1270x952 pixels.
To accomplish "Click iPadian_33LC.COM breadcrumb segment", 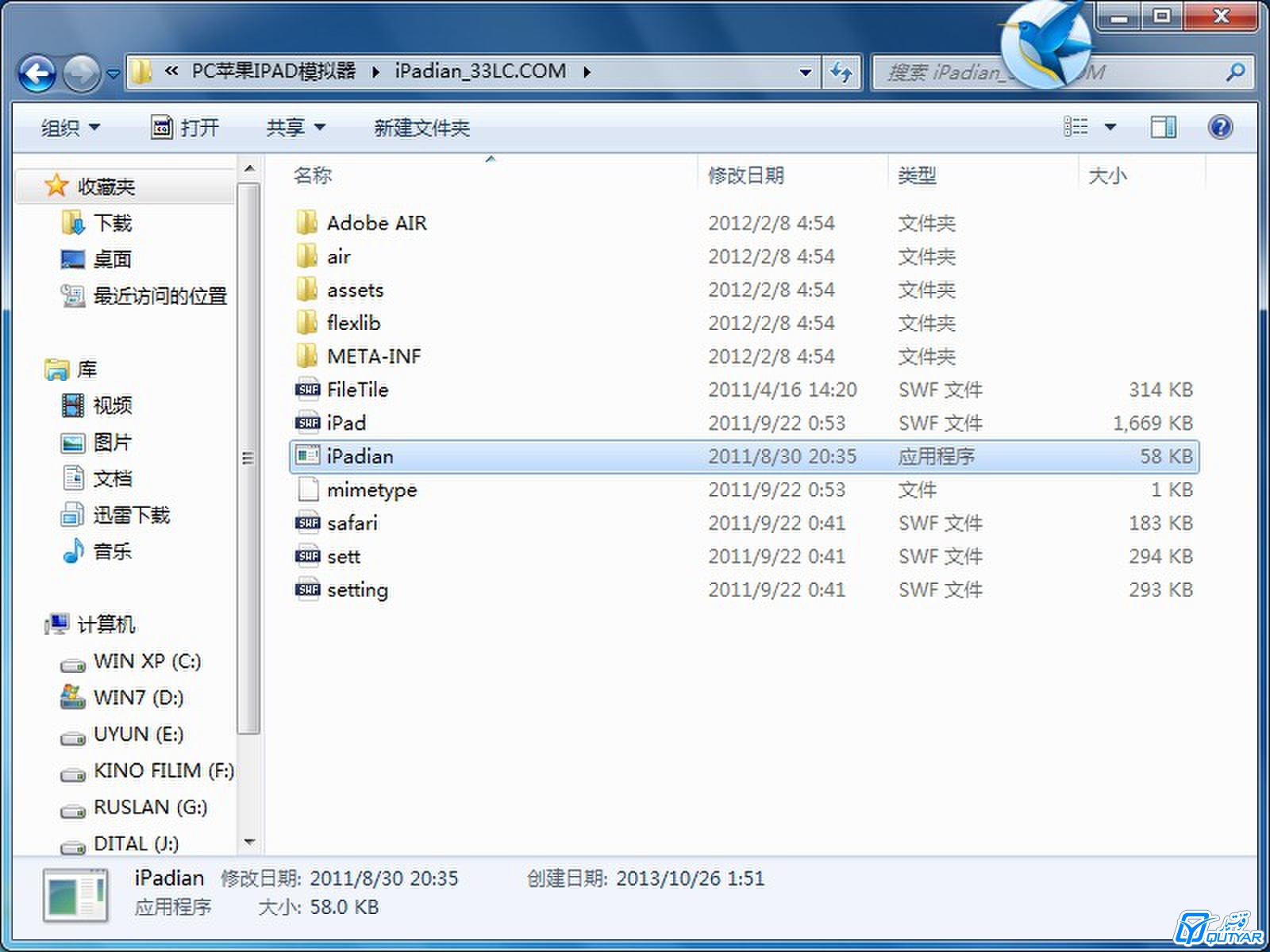I will [x=481, y=71].
